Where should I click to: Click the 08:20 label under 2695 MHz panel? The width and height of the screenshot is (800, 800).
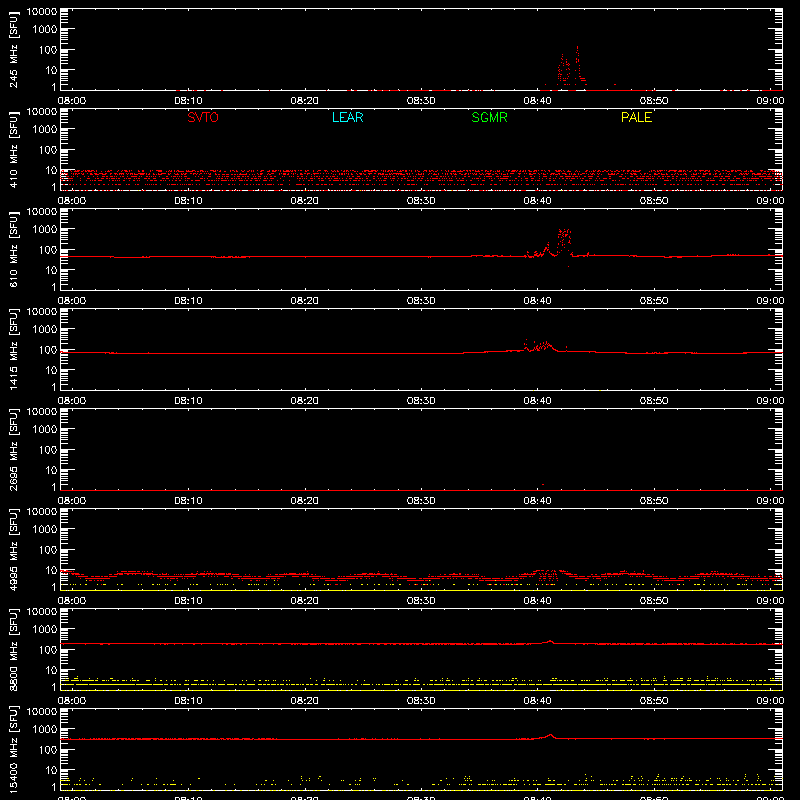[x=305, y=501]
